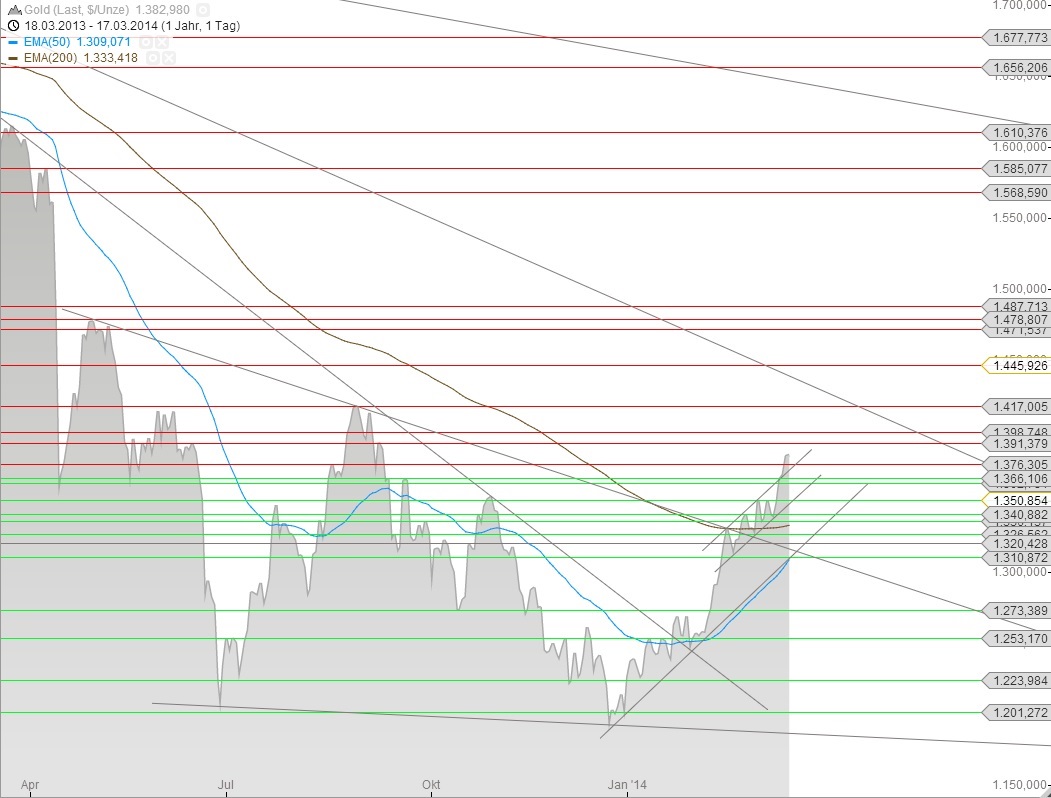Click the 1.201,272 support level tag
This screenshot has width=1051, height=798.
[x=1016, y=713]
